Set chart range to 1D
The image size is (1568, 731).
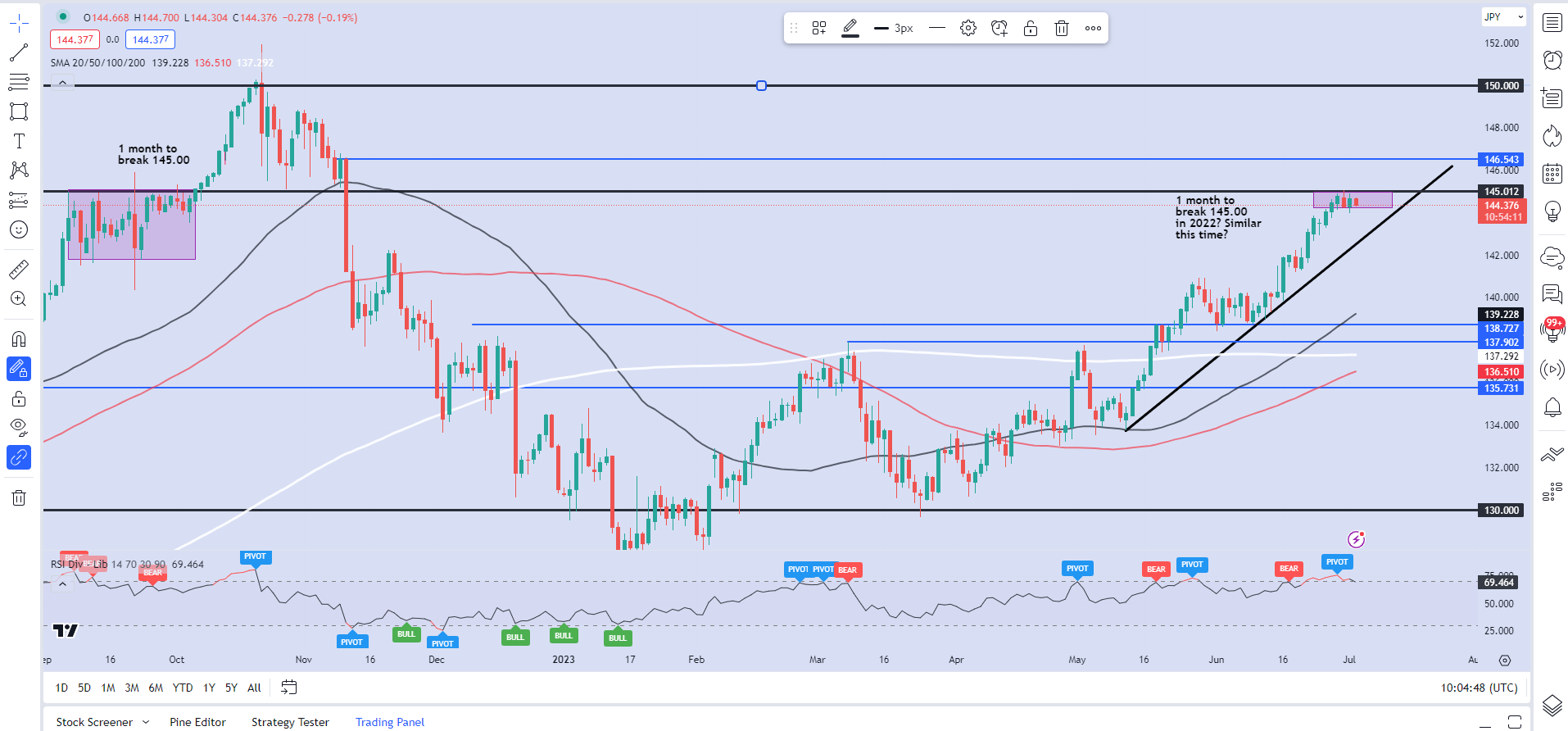click(61, 688)
